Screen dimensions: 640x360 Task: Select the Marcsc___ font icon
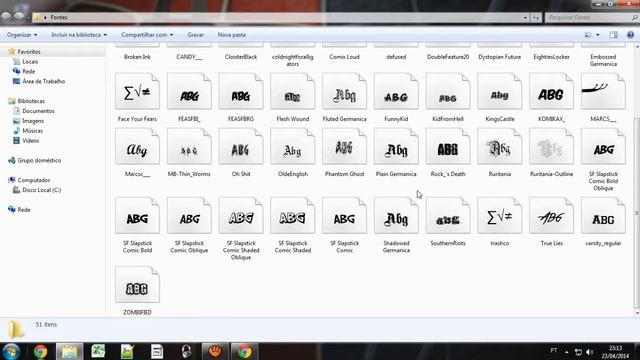coord(137,146)
